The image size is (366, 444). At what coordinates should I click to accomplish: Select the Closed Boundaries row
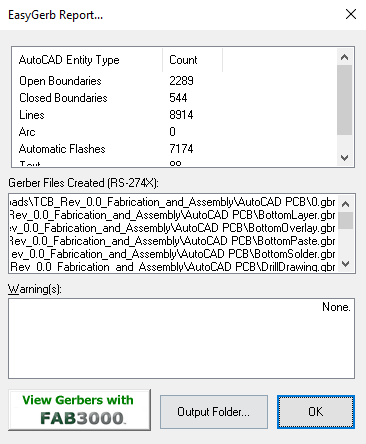coord(174,98)
